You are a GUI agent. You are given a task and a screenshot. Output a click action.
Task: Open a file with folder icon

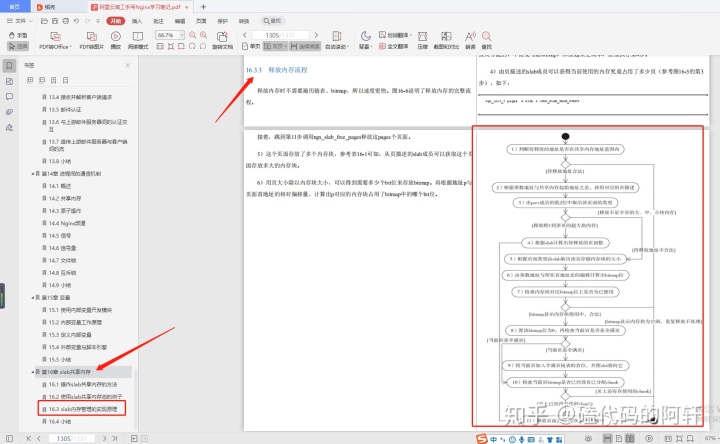click(44, 21)
